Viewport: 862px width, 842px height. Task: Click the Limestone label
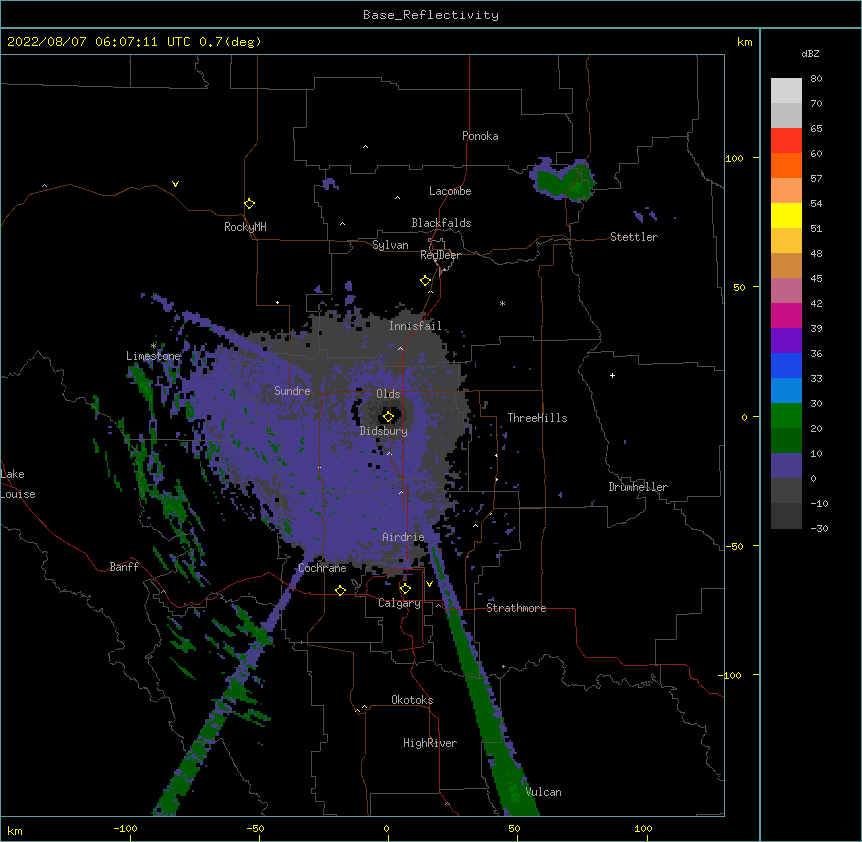pos(153,356)
